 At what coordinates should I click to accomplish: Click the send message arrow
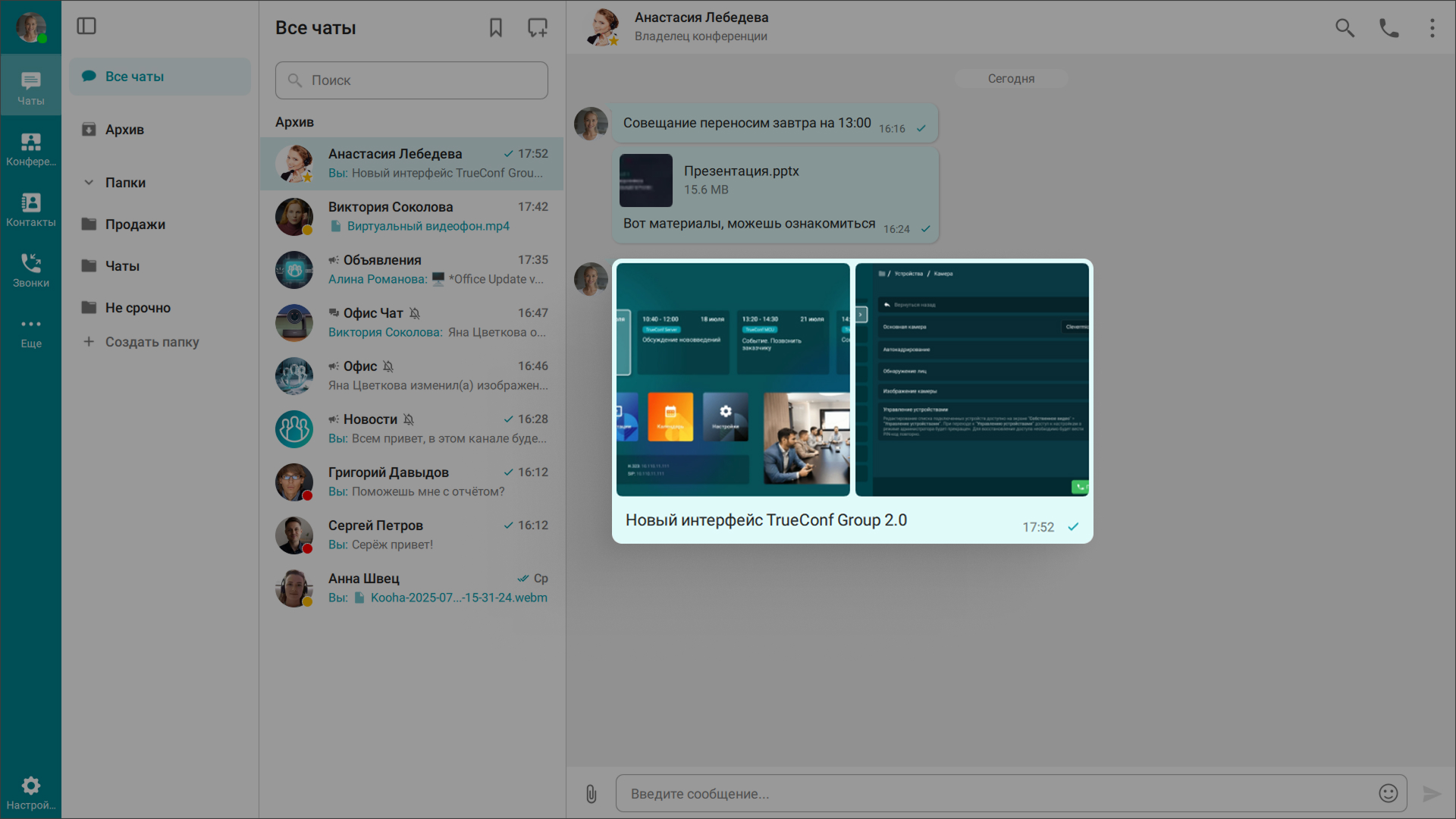(1432, 794)
